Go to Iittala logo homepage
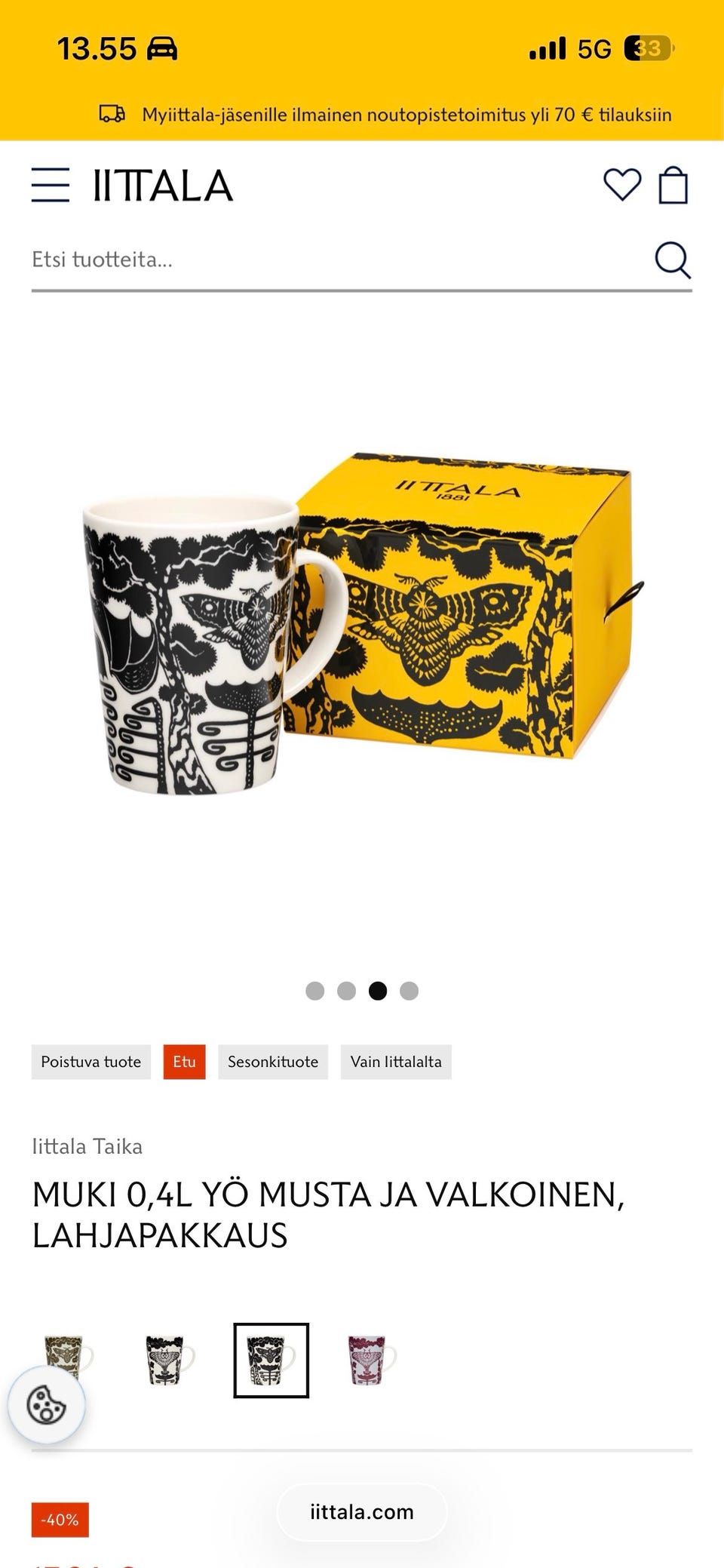This screenshot has width=724, height=1568. (163, 186)
